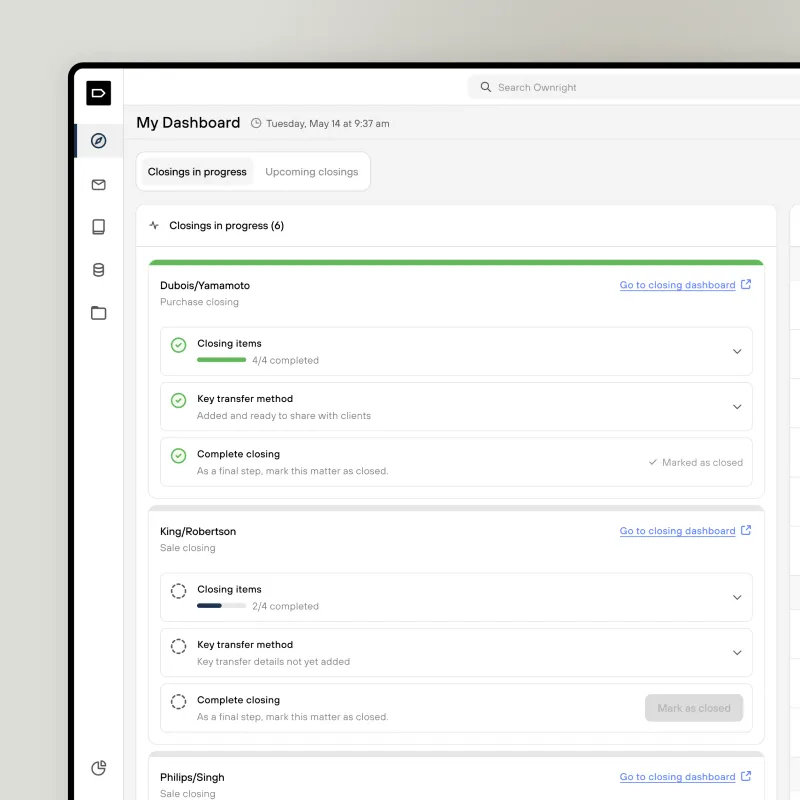Screen dimensions: 800x800
Task: Click the My Dashboard heading
Action: [188, 123]
